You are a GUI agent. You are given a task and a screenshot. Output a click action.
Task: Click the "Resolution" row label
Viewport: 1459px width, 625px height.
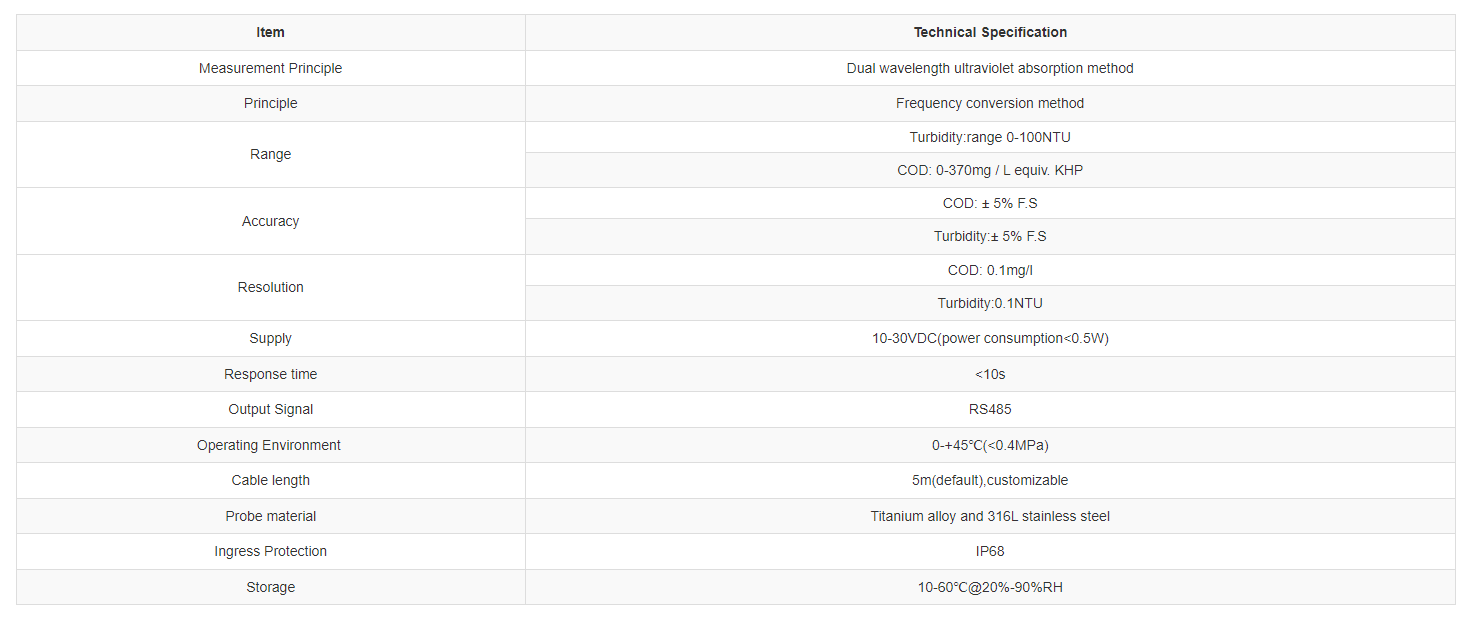point(270,287)
